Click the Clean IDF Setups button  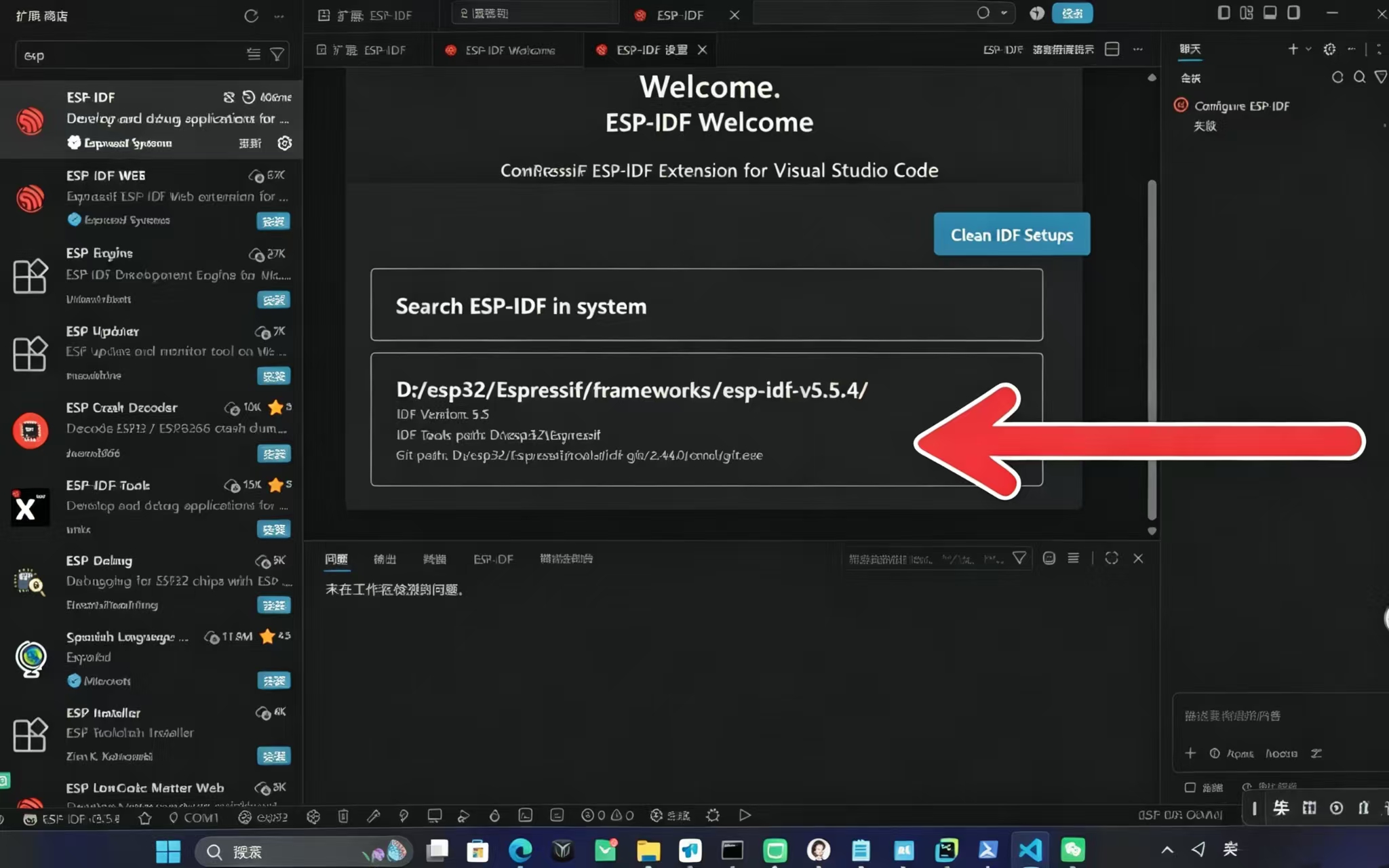click(1012, 235)
